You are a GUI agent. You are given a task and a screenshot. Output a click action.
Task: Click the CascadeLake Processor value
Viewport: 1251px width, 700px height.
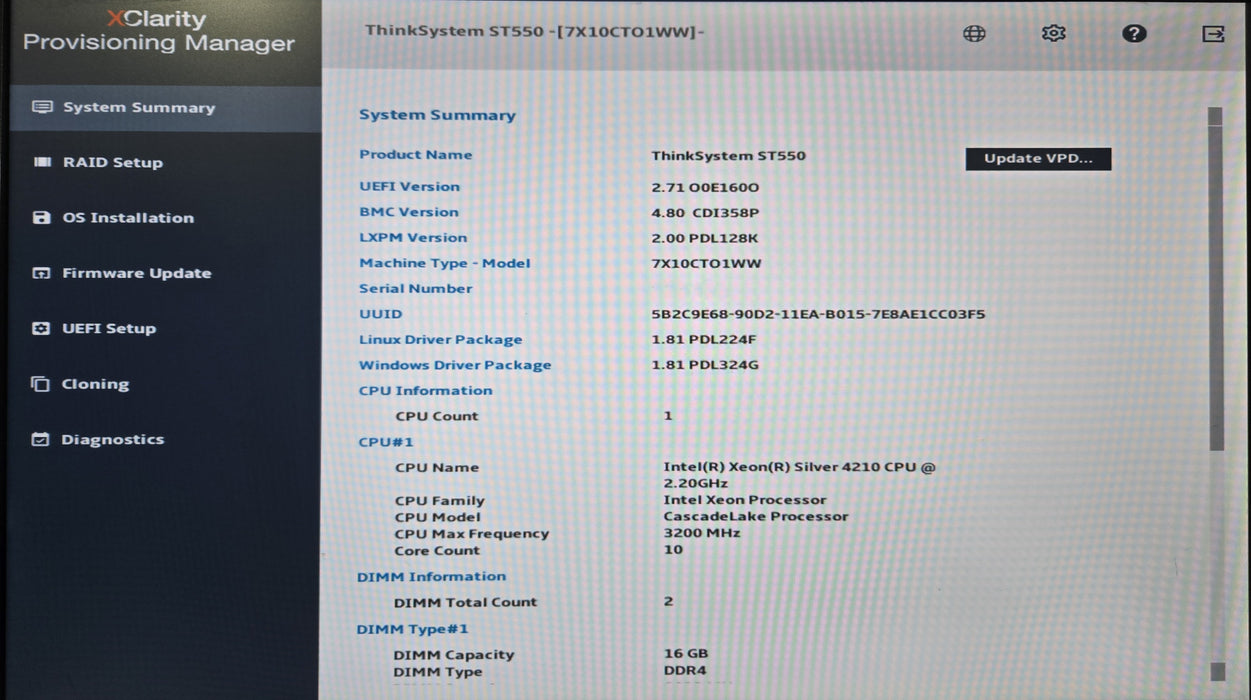click(x=756, y=517)
